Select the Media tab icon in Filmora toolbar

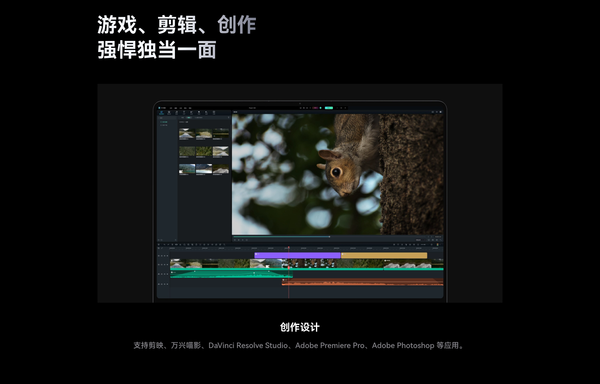(x=161, y=113)
